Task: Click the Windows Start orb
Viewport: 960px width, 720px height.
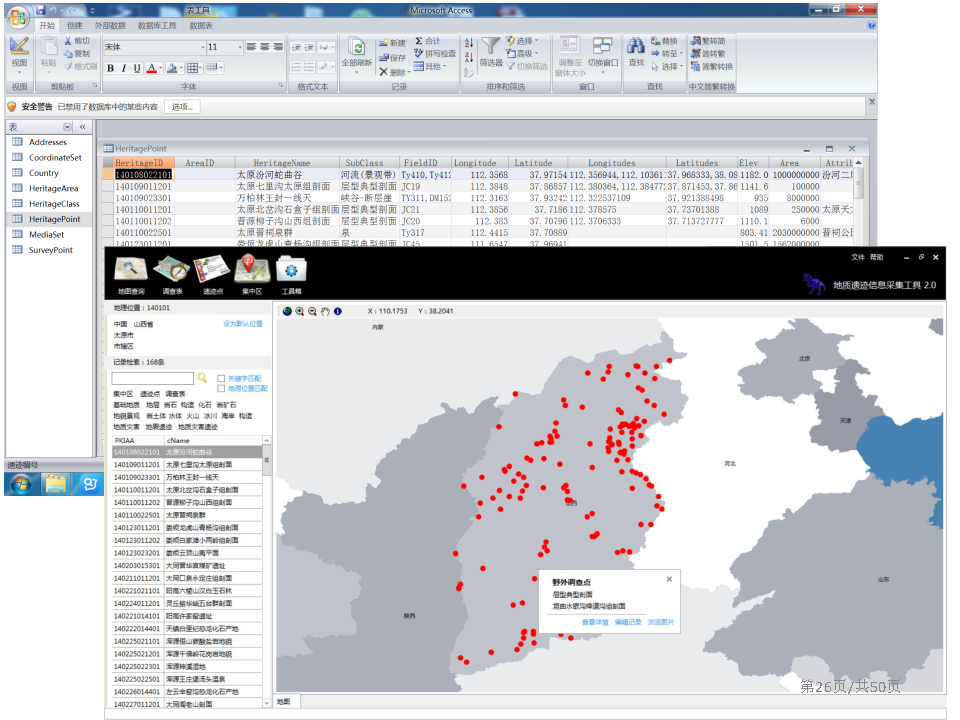Action: tap(20, 484)
